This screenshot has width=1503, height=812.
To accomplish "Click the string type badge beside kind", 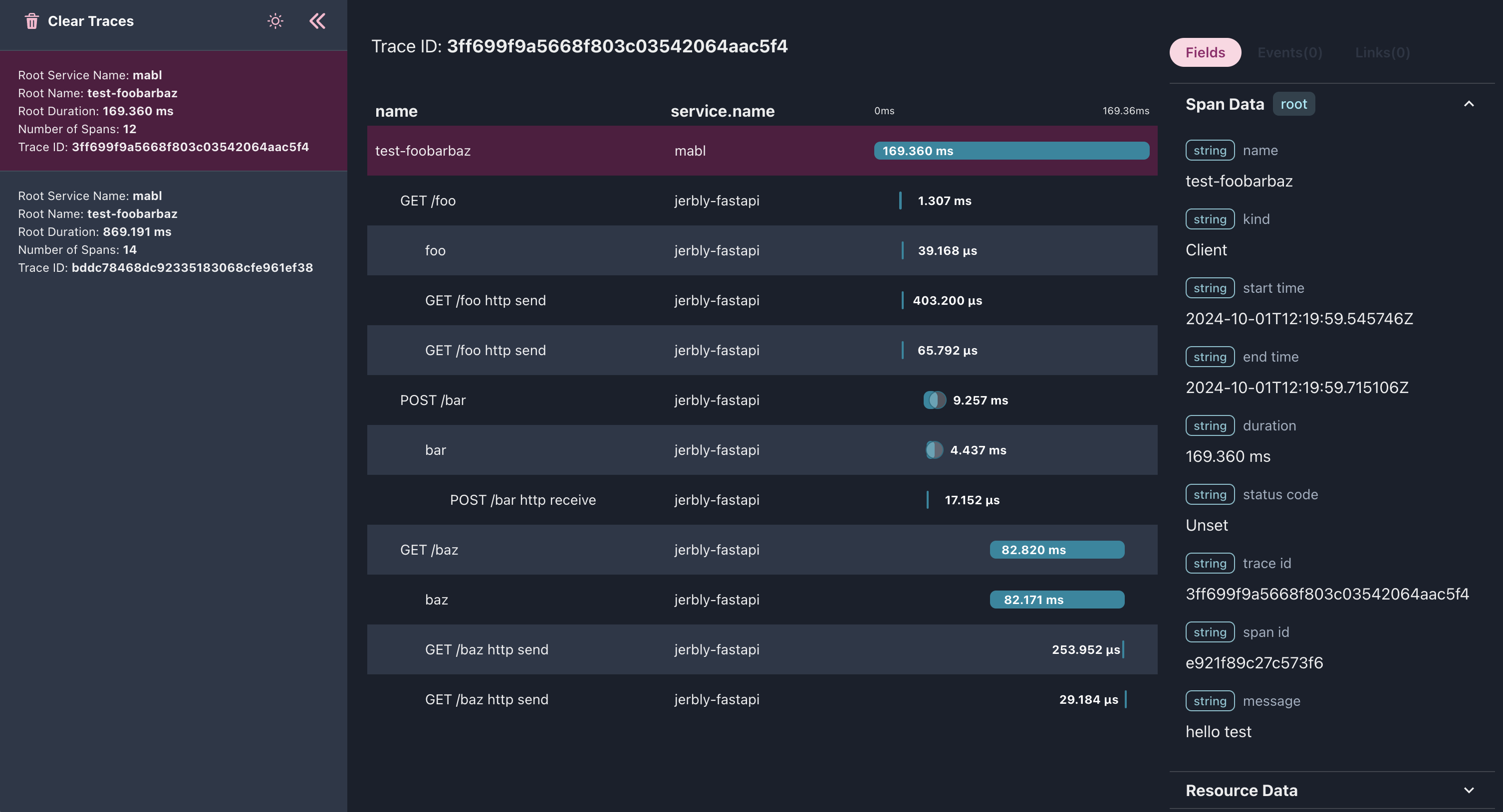I will (x=1210, y=219).
